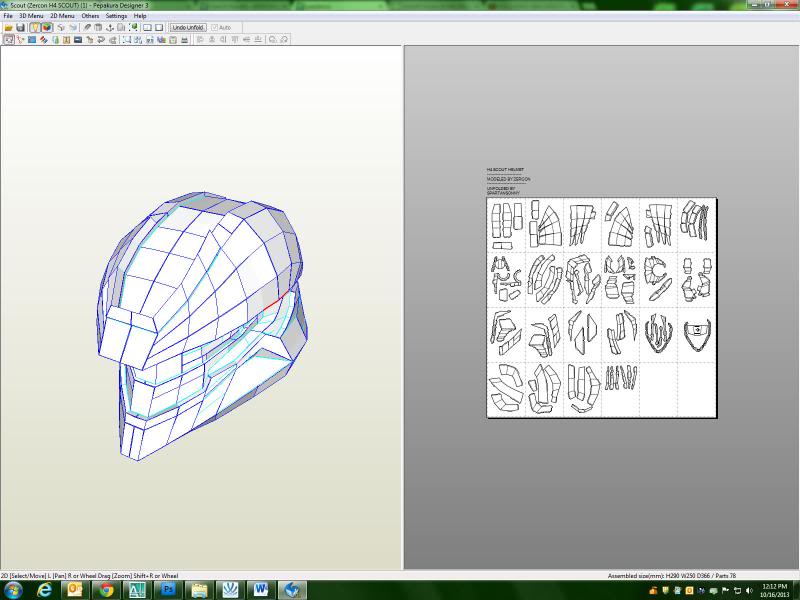Click the volume speaker icon in system tray

tap(749, 590)
